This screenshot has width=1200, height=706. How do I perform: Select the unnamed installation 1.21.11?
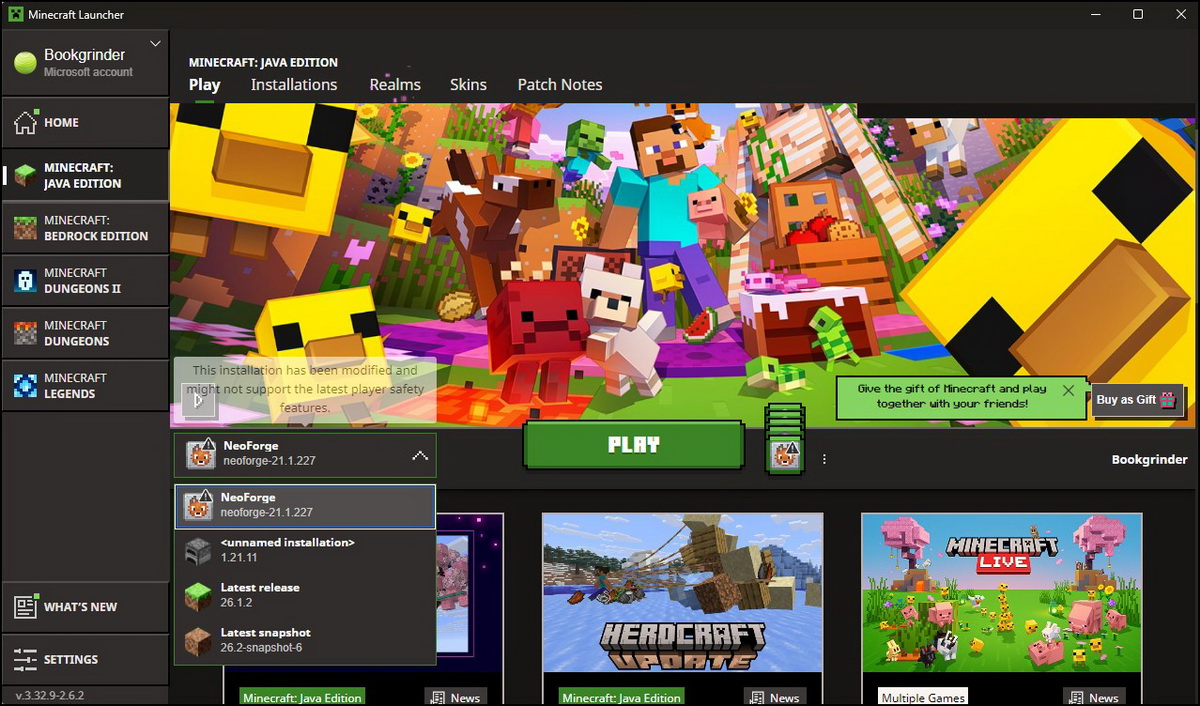305,550
